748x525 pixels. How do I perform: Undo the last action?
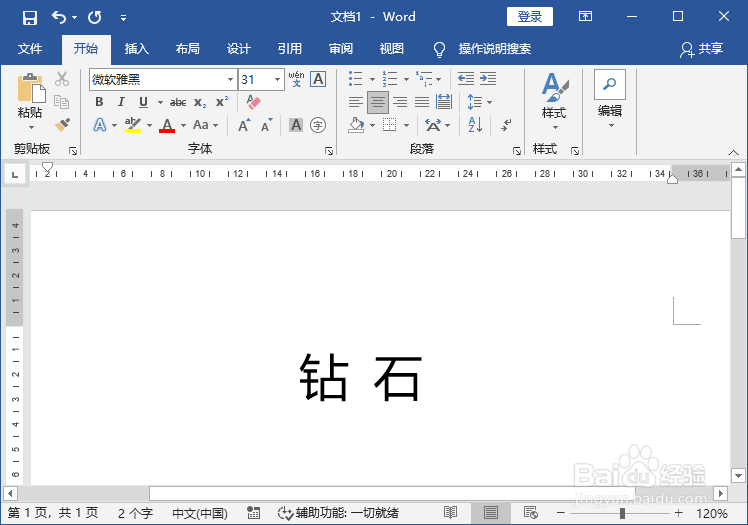(x=59, y=18)
